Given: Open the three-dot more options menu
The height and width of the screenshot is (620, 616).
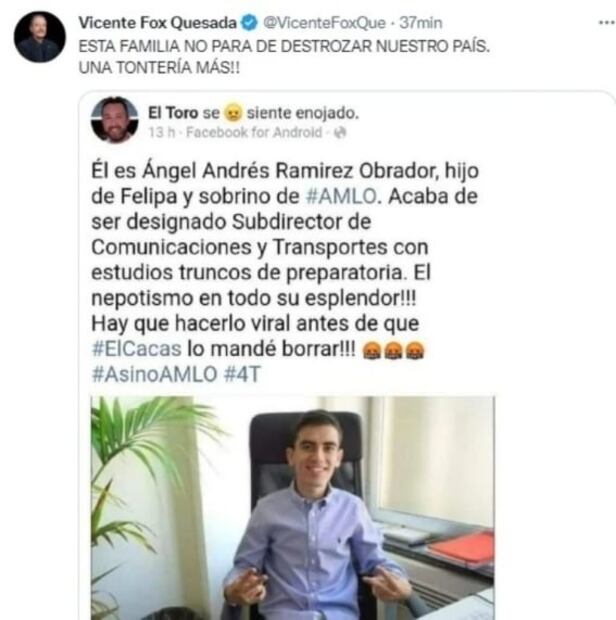Looking at the screenshot, I should pos(606,23).
